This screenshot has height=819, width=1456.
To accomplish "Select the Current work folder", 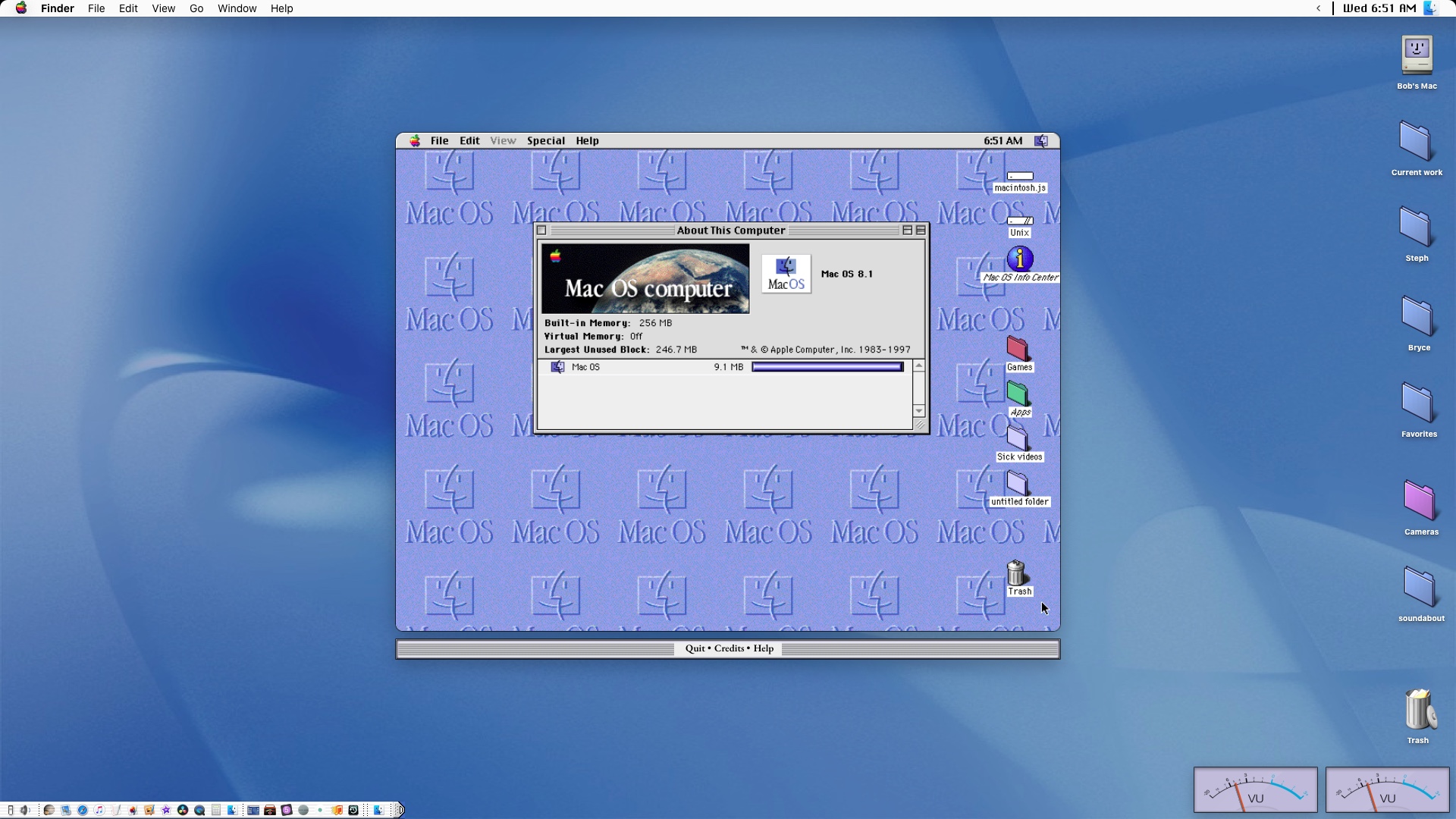I will 1415,141.
